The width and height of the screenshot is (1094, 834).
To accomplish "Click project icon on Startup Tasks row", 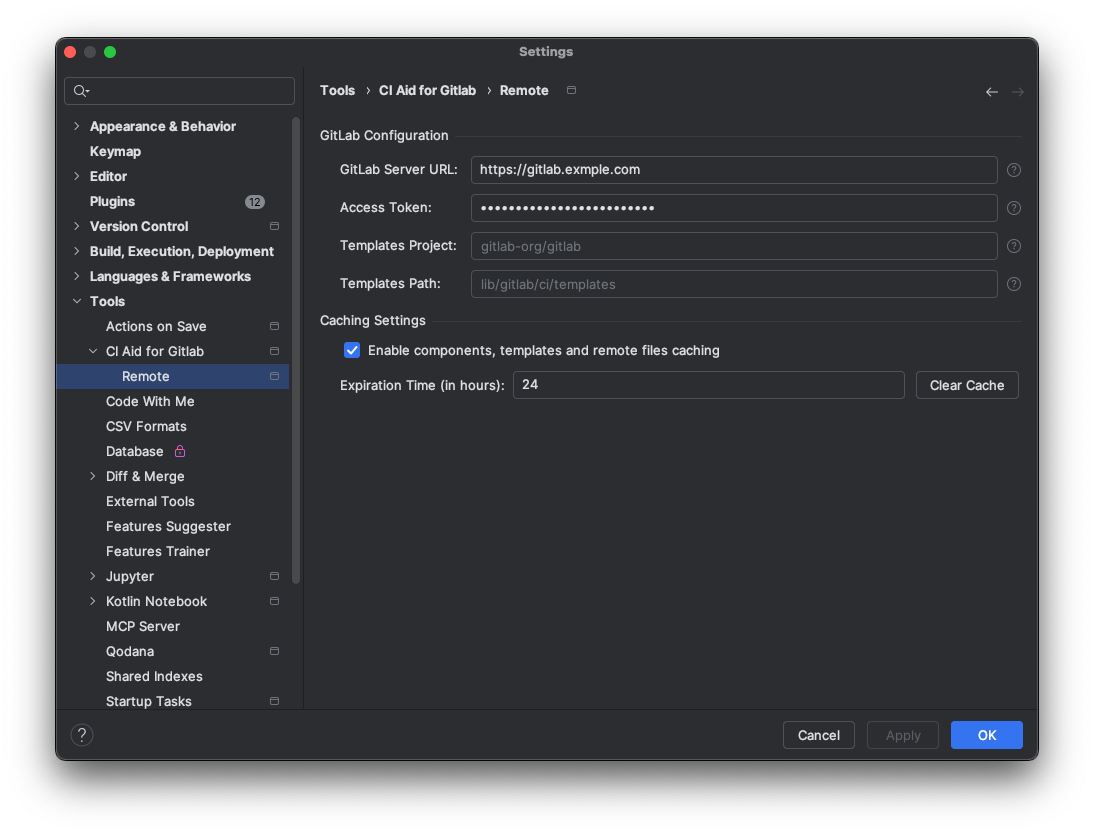I will (x=274, y=701).
